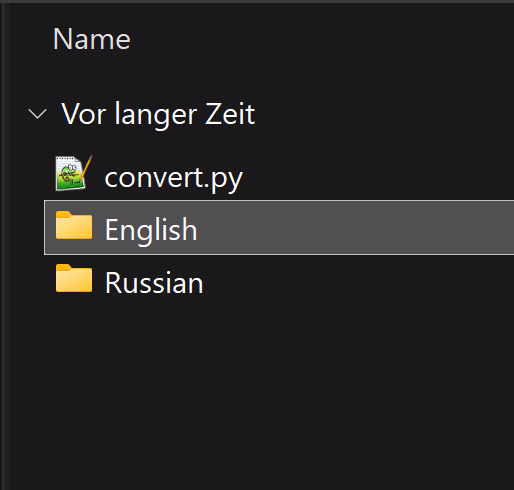
Task: Select the Russian folder name text
Action: [x=154, y=283]
